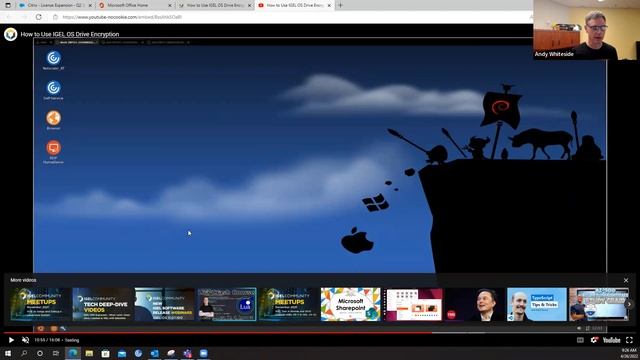Open Windows taskbar search
640x360 pixels.
click(24, 353)
